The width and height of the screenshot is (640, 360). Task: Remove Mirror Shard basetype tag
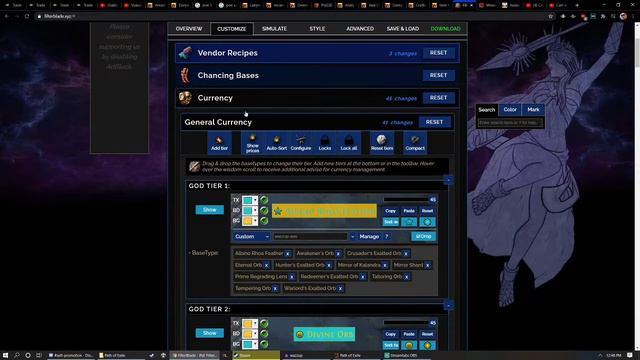(427, 265)
